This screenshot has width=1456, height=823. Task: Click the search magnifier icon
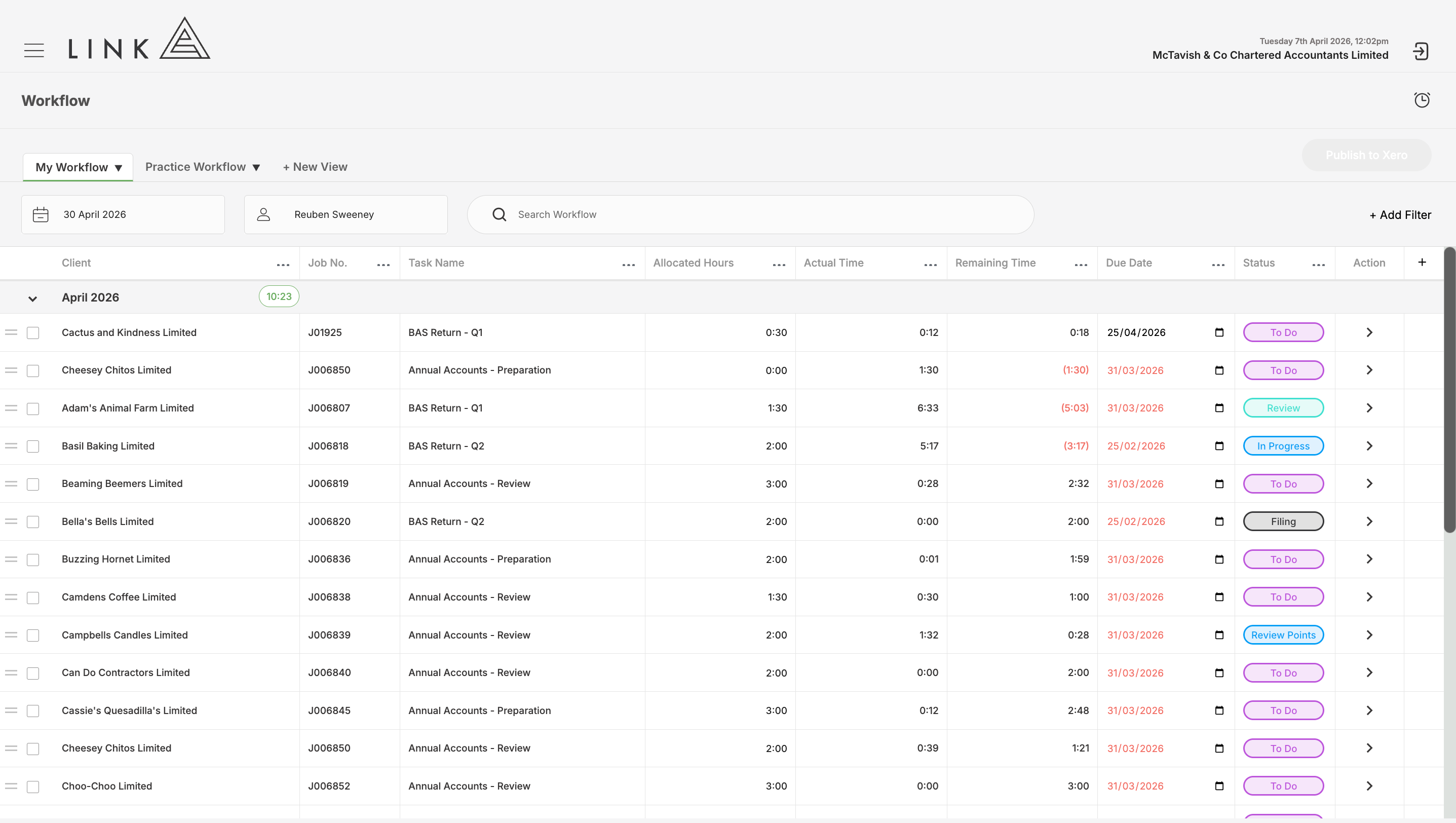[x=499, y=215]
